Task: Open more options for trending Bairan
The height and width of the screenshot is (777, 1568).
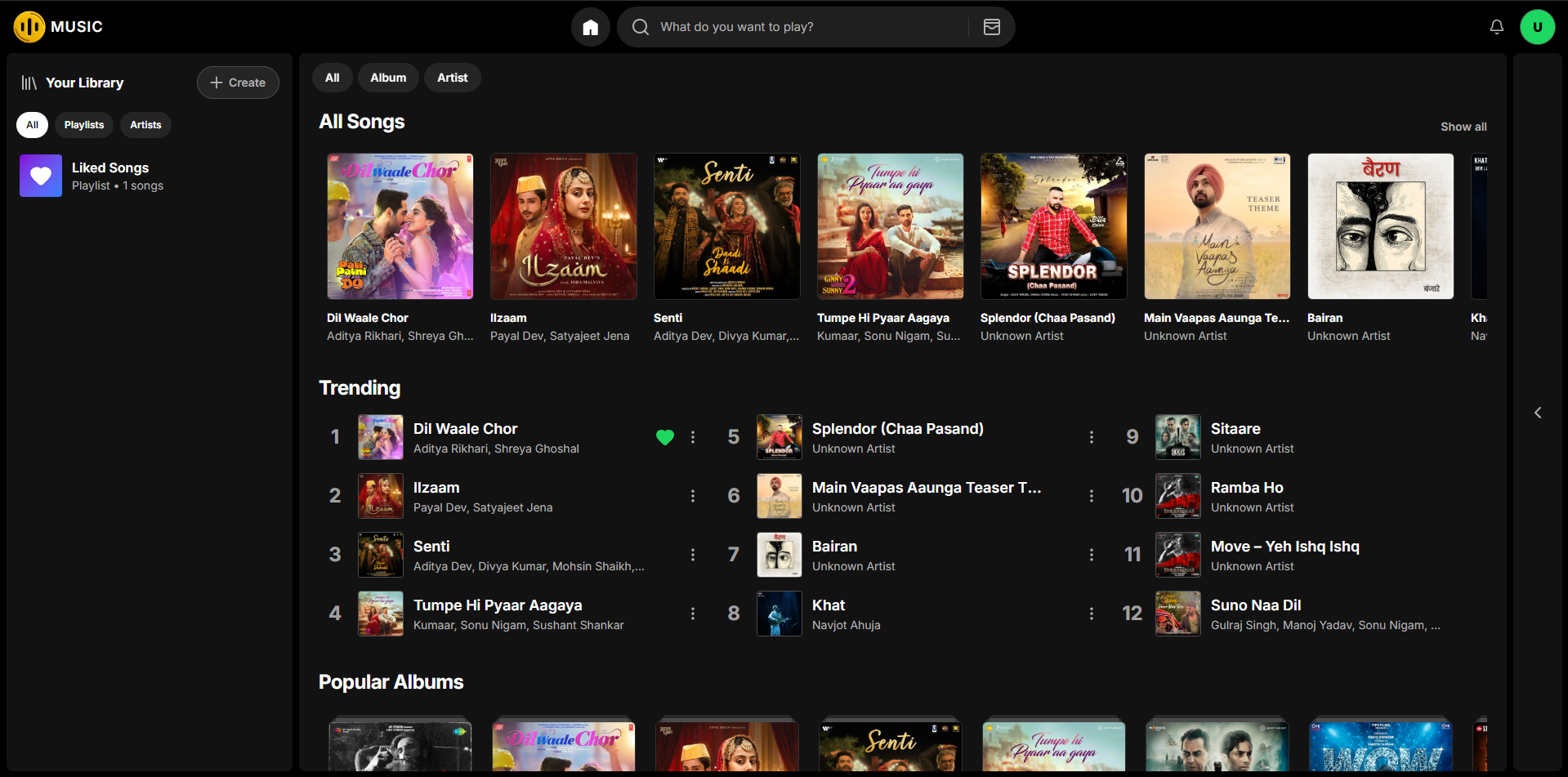Action: 1092,555
